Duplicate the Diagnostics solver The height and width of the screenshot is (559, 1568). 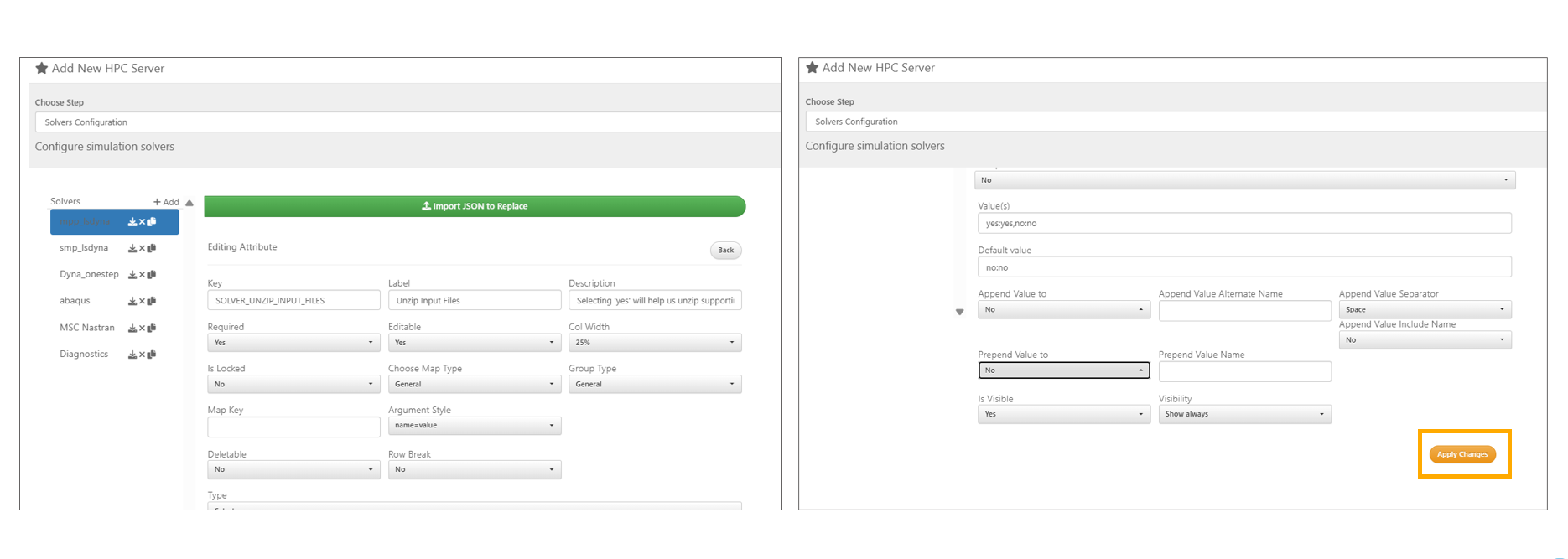click(x=152, y=355)
